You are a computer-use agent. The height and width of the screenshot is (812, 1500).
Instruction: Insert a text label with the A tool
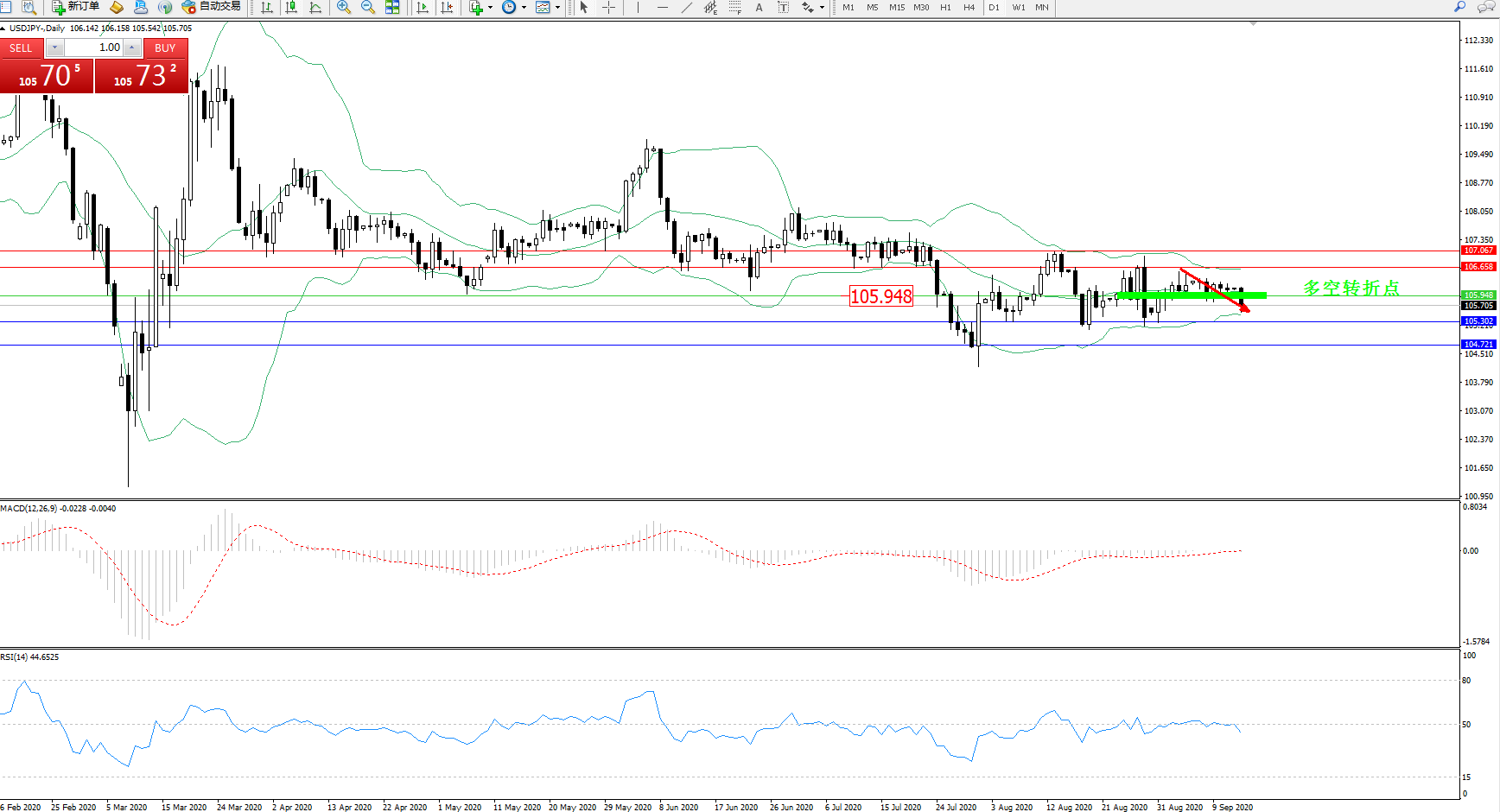pos(759,8)
